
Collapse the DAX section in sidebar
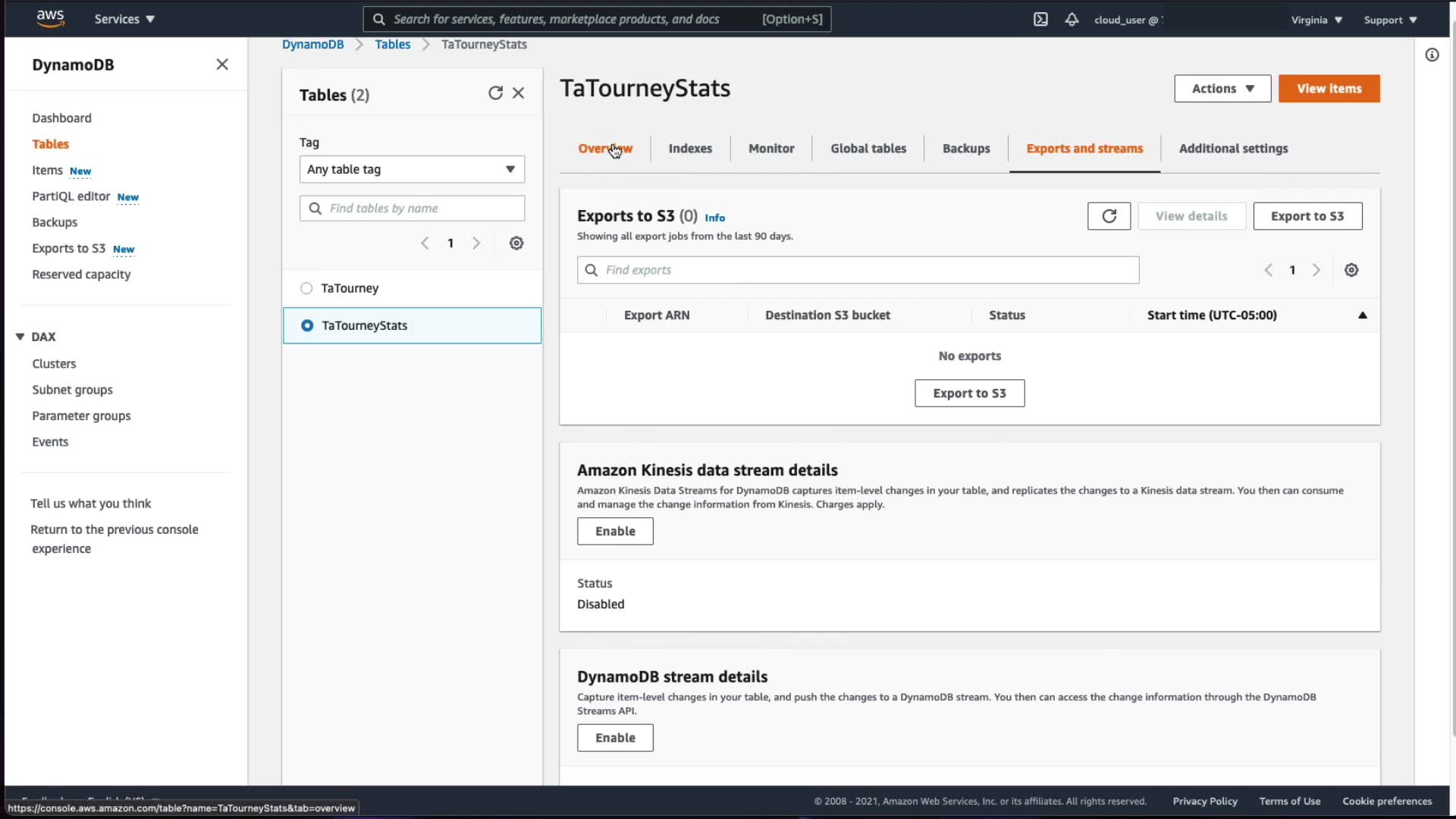click(x=20, y=337)
